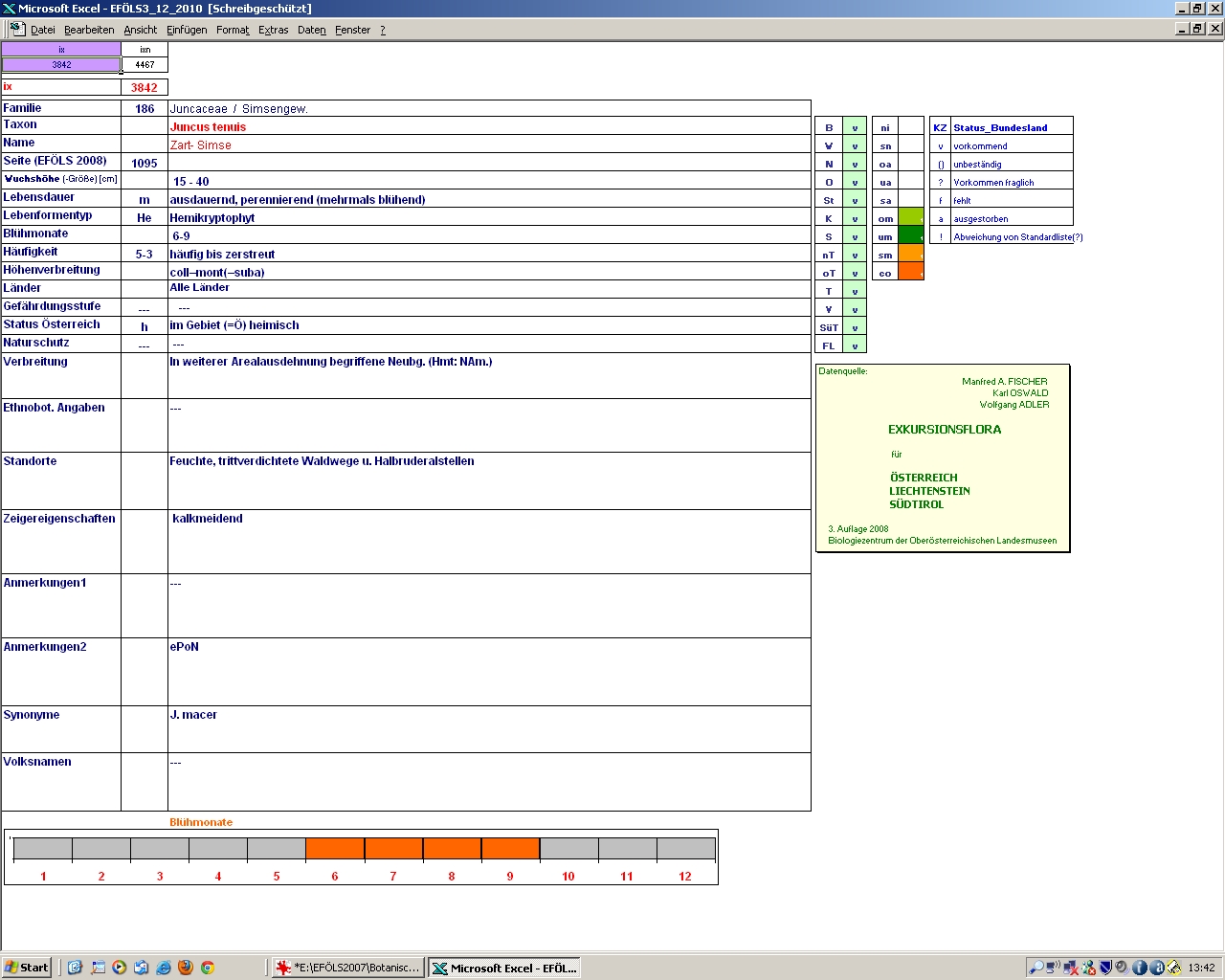Click the page number 1095 cell

pos(145,163)
